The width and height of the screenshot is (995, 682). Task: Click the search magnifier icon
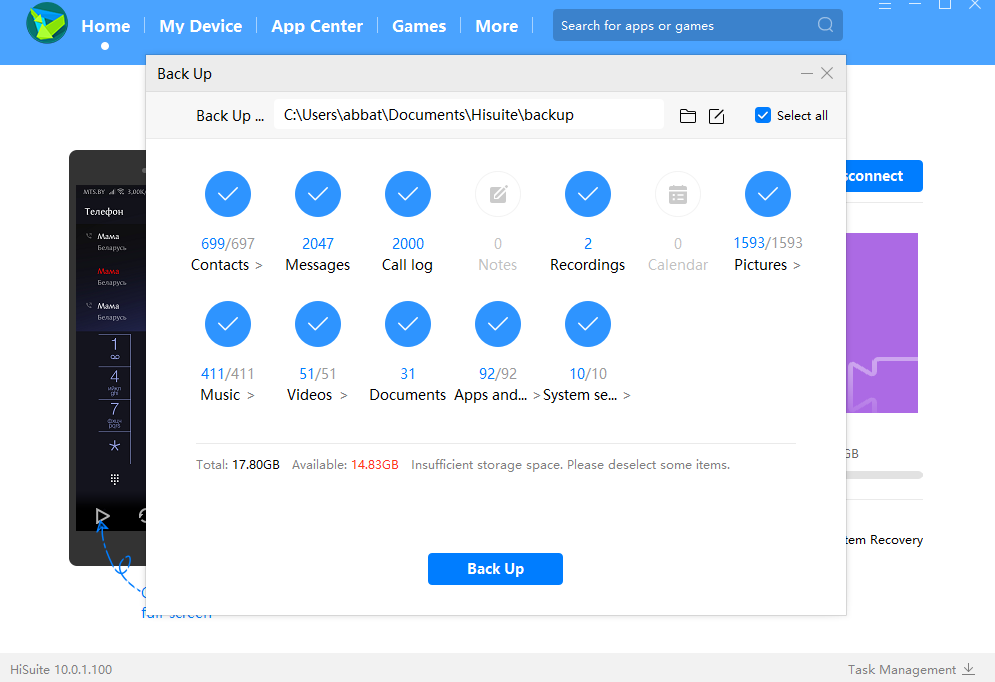tap(825, 25)
